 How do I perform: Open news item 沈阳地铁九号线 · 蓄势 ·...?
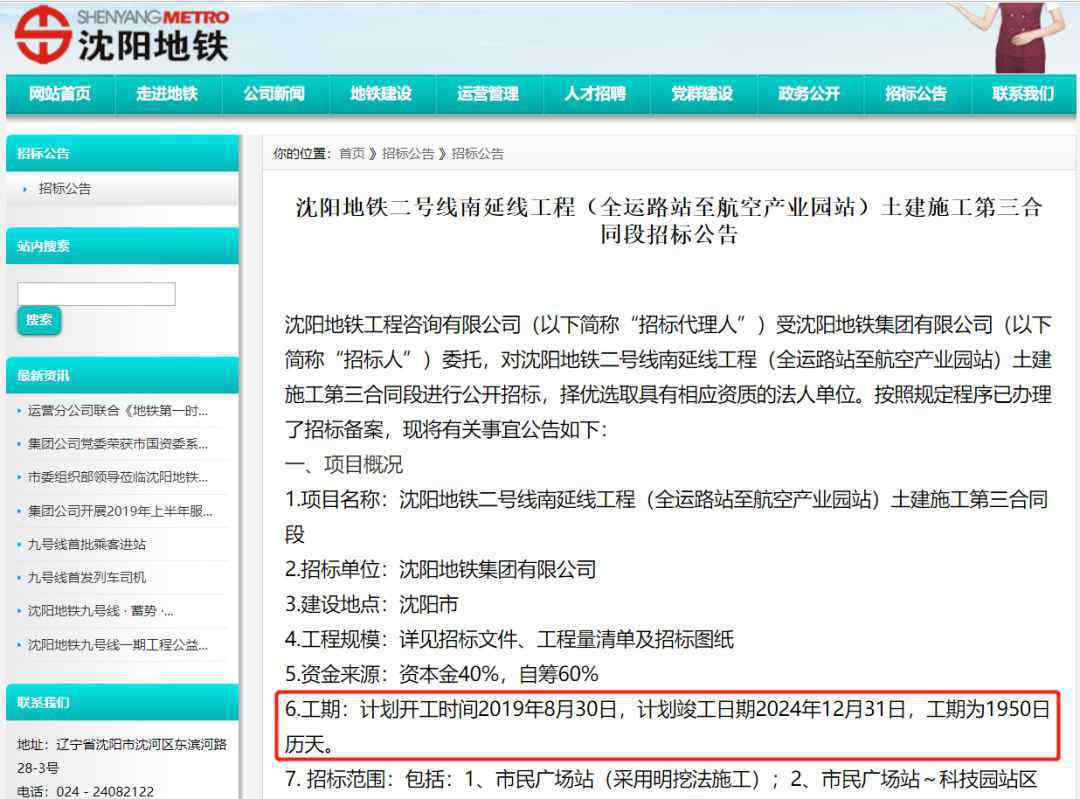(101, 611)
